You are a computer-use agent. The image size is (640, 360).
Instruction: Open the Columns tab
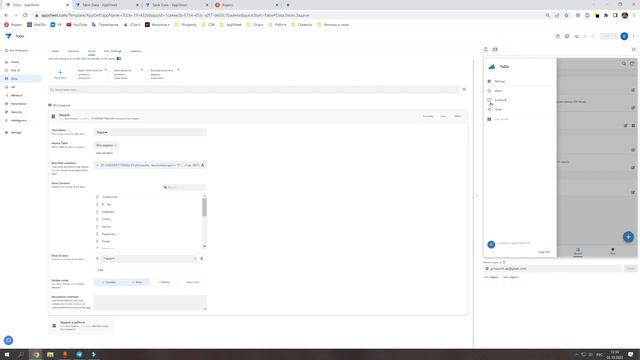(73, 51)
